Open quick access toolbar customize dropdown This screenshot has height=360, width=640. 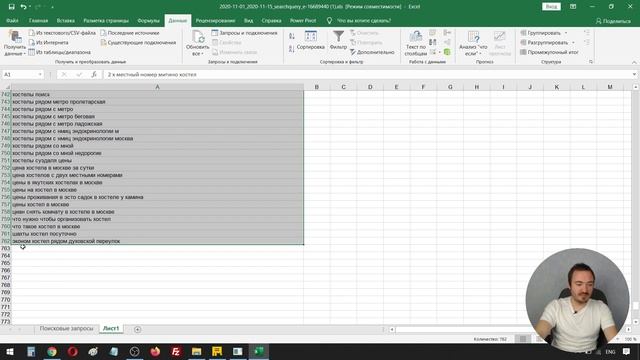(x=53, y=7)
